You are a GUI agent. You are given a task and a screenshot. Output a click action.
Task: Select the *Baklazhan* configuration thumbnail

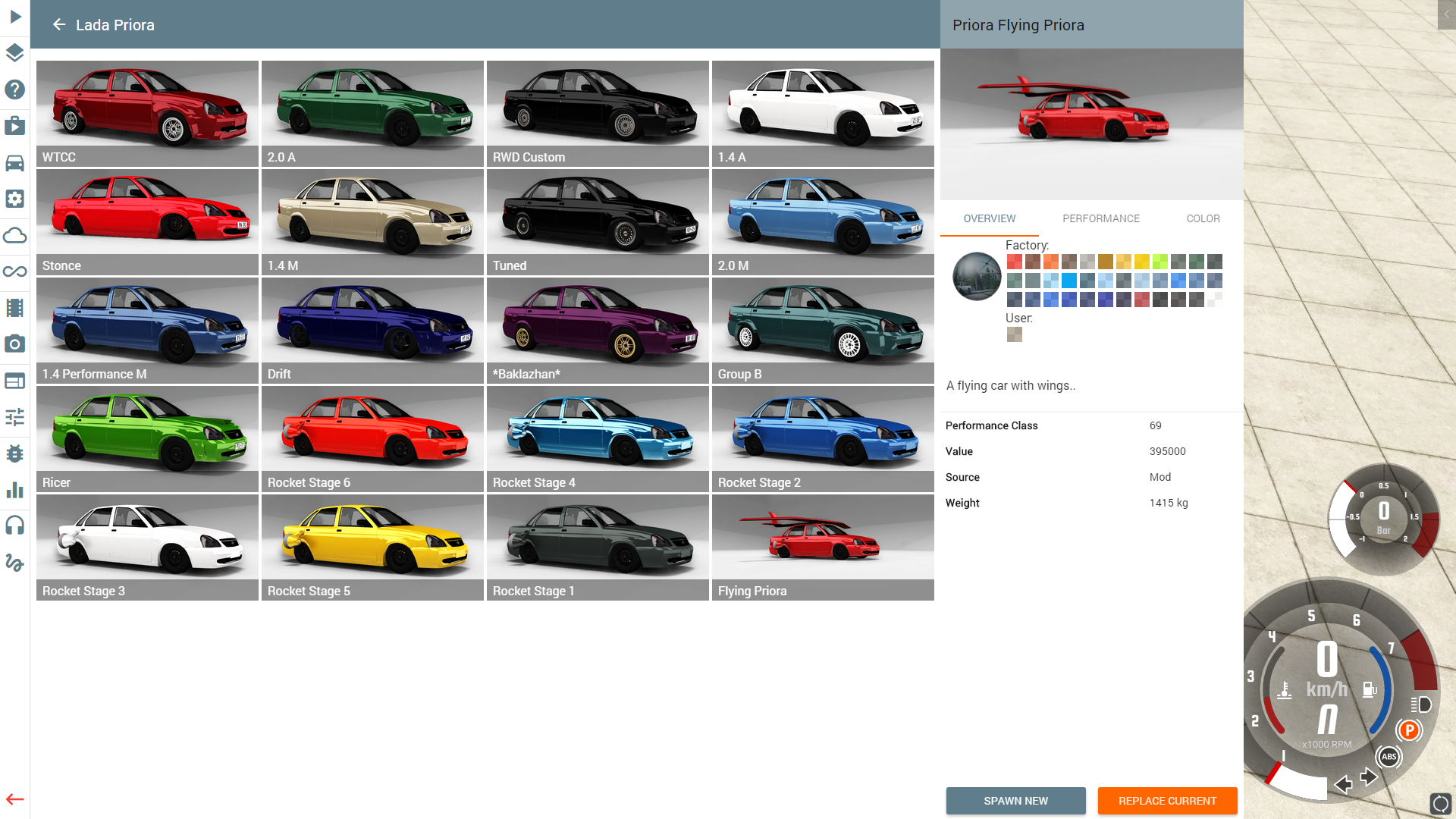tap(598, 330)
